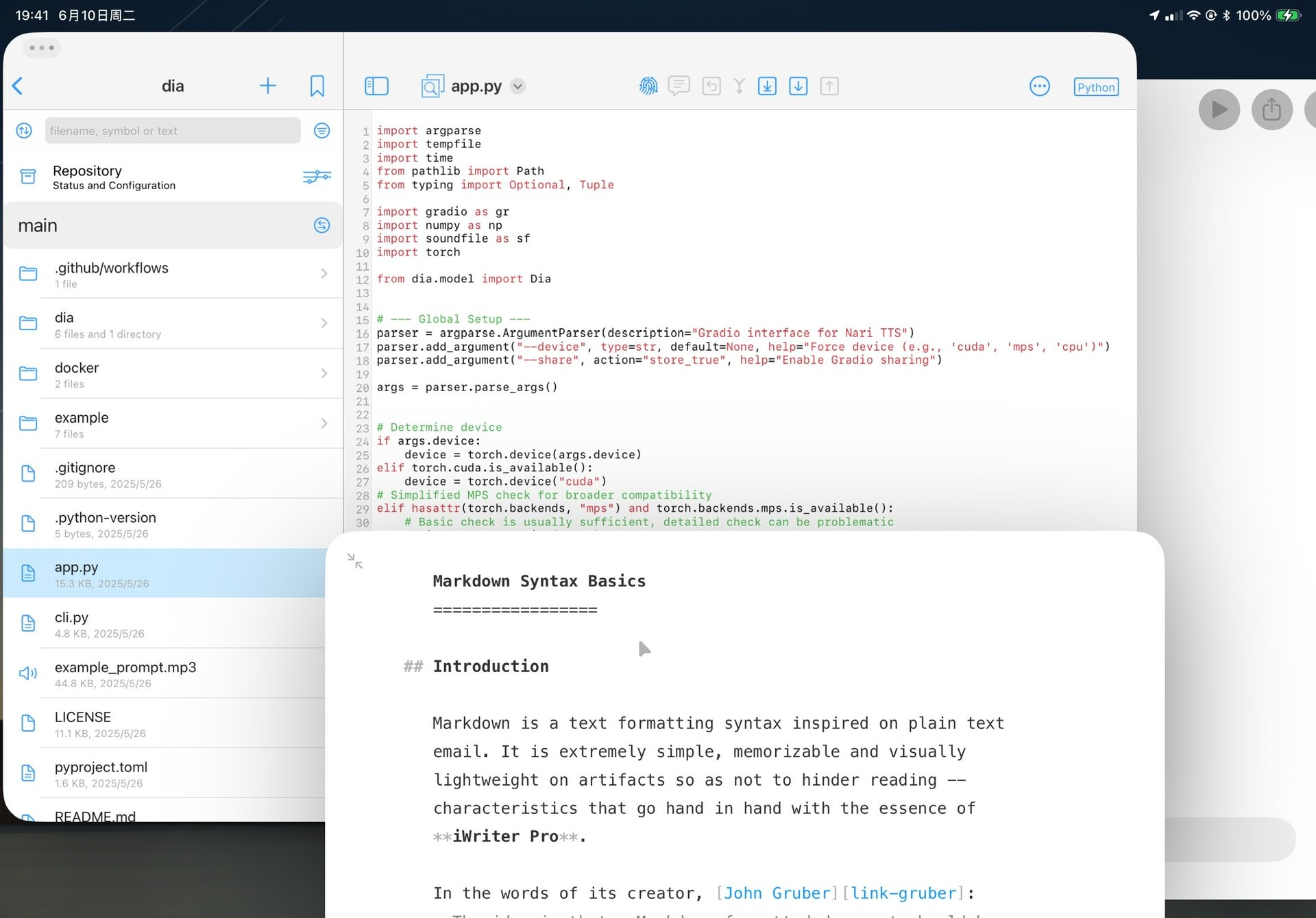This screenshot has width=1316, height=918.
Task: Open the John Gruber link
Action: (777, 893)
